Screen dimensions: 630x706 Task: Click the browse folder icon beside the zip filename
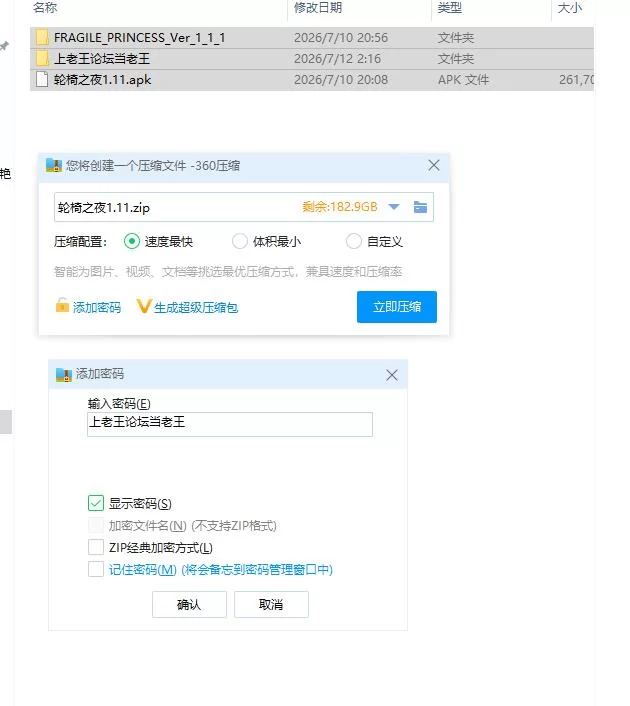pyautogui.click(x=420, y=207)
